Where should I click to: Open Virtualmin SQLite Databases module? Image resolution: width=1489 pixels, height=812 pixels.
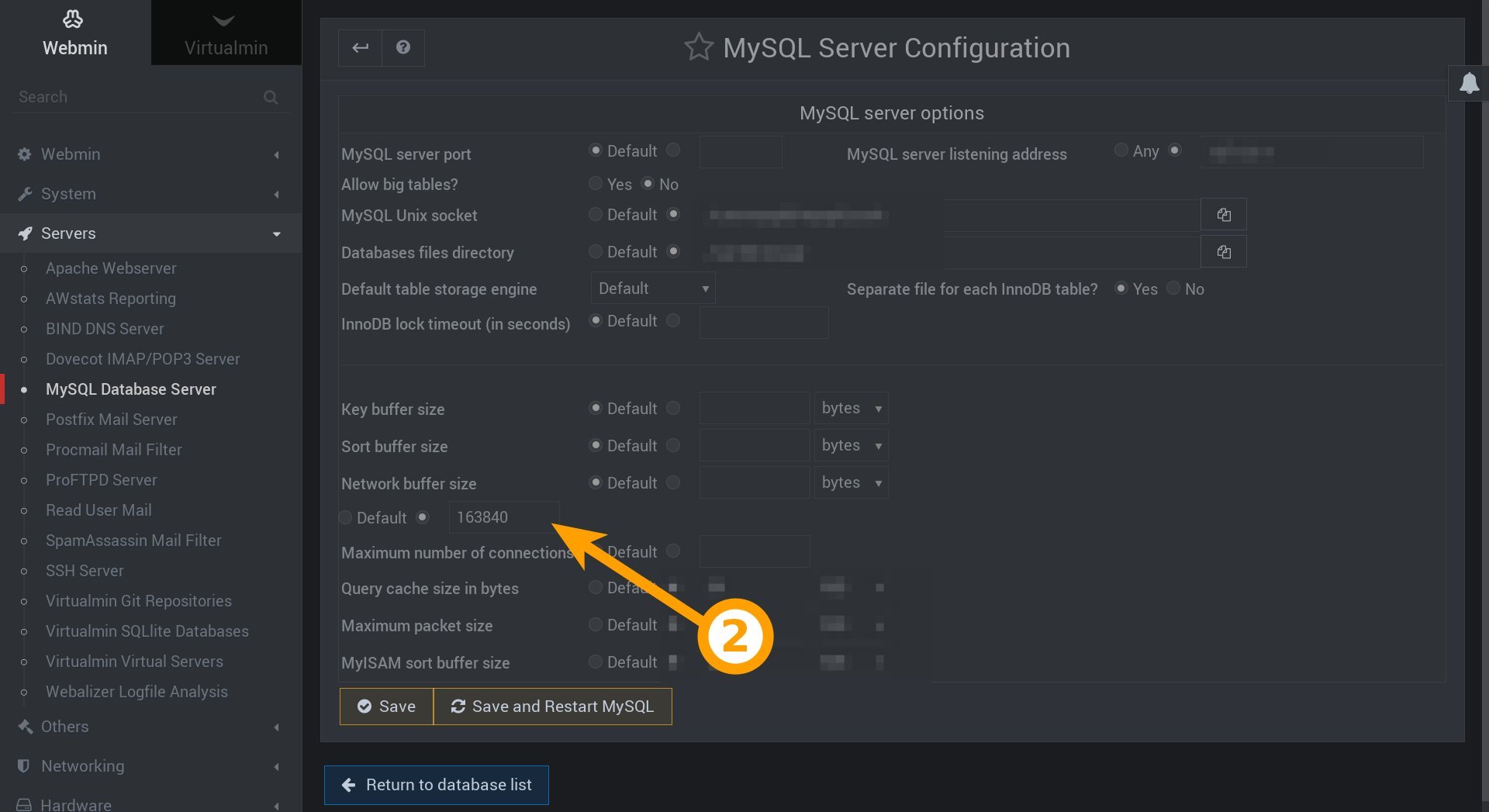pyautogui.click(x=147, y=631)
